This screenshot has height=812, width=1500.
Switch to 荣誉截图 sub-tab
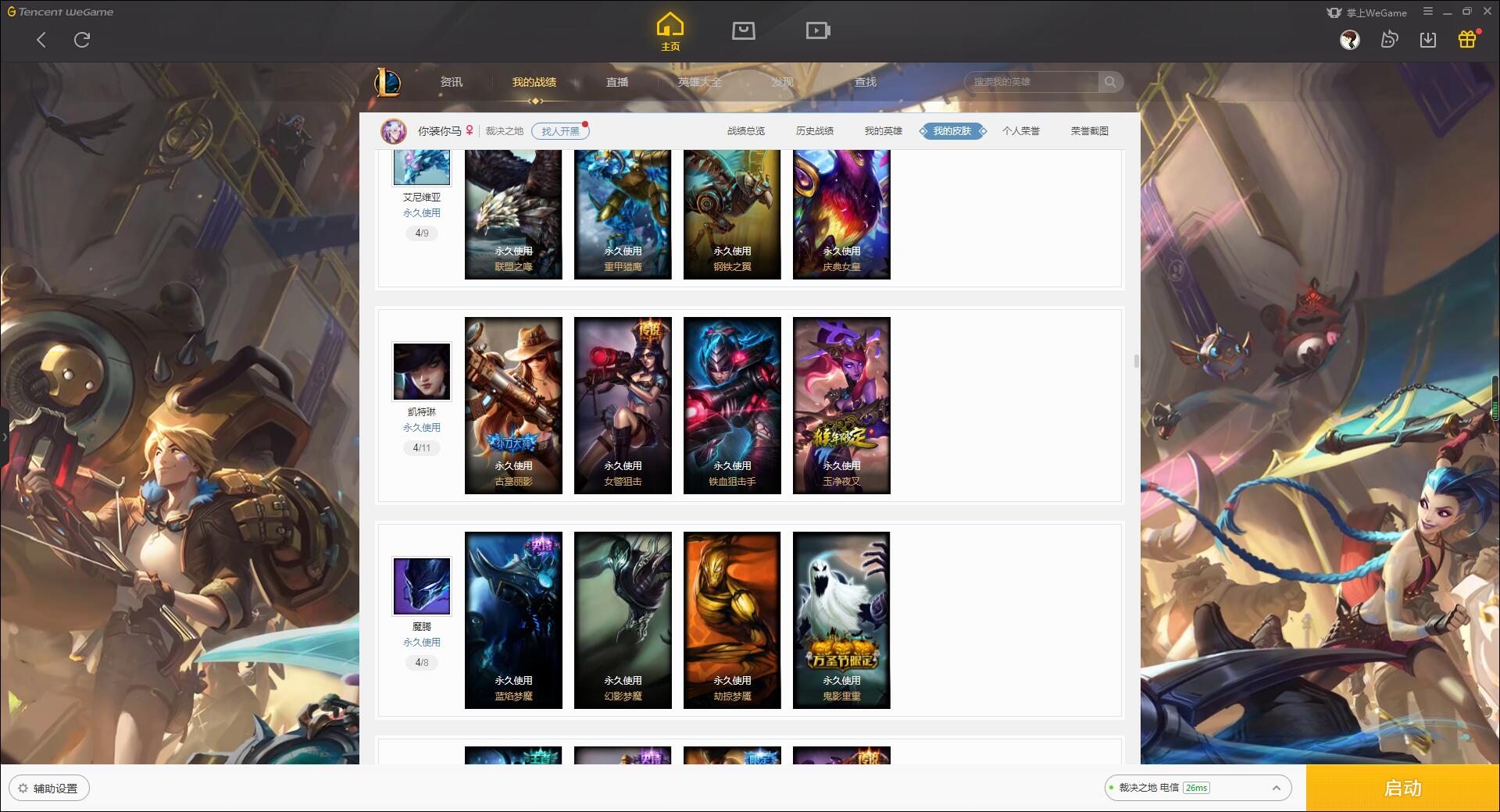[1090, 131]
